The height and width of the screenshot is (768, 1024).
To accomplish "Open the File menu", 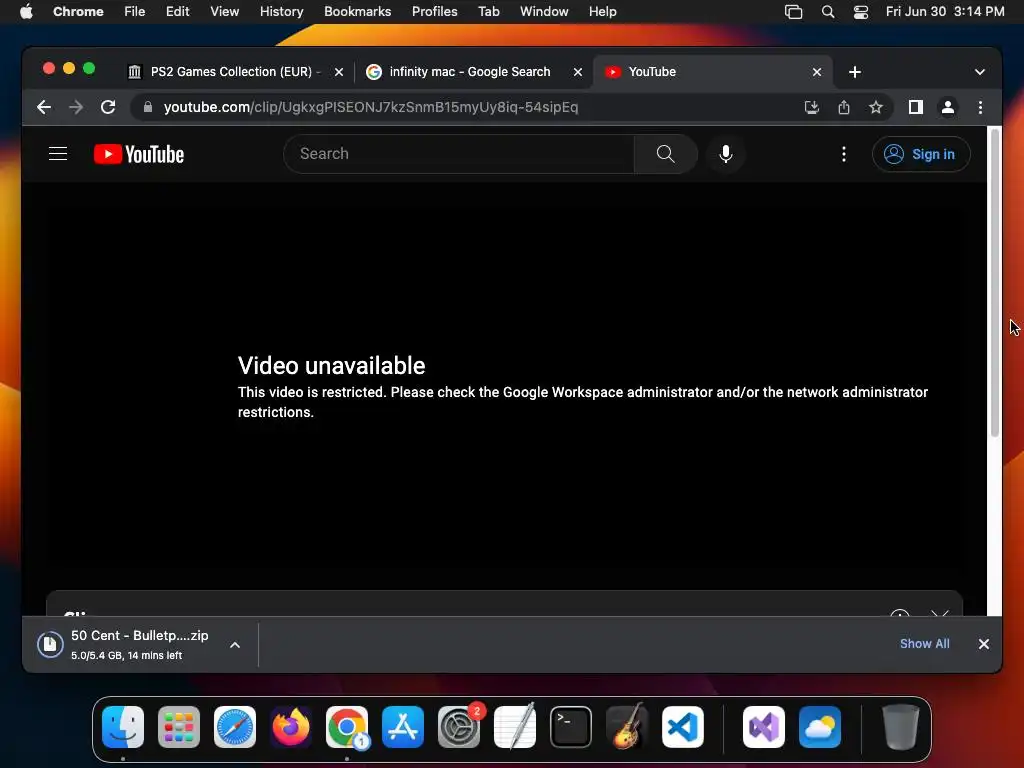I will tap(135, 12).
